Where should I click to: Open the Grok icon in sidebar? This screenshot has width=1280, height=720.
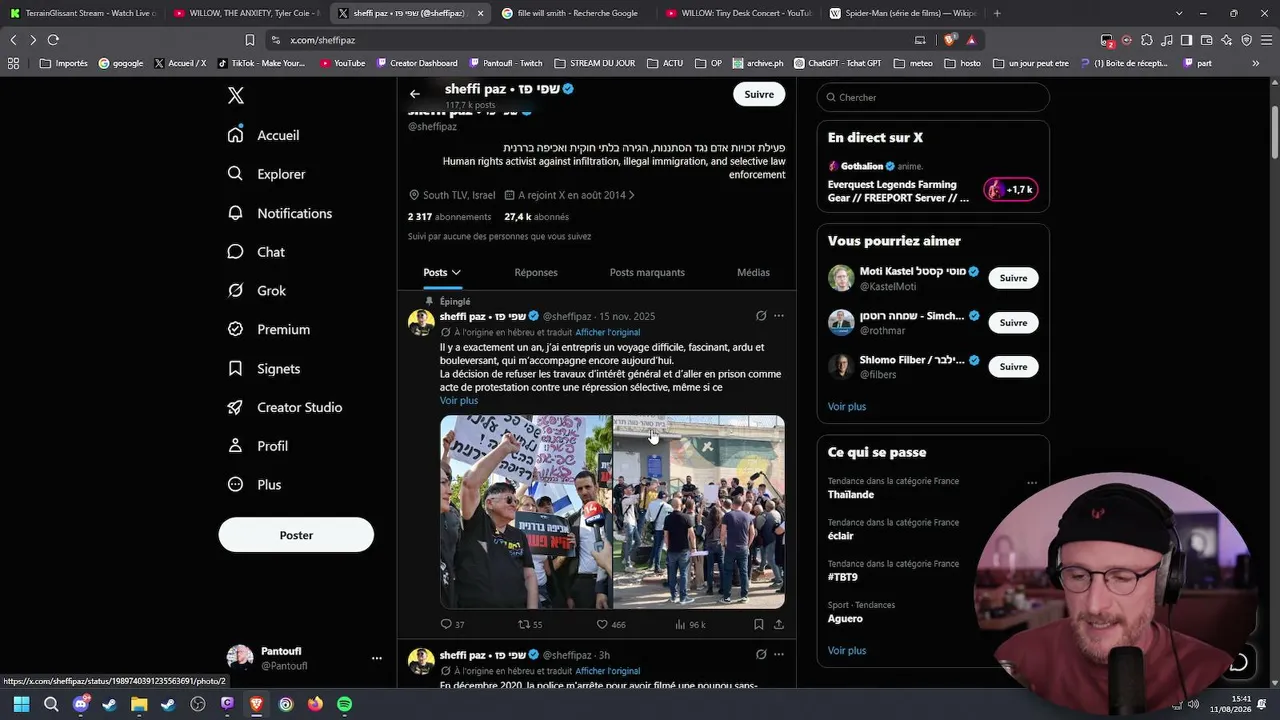pyautogui.click(x=235, y=291)
